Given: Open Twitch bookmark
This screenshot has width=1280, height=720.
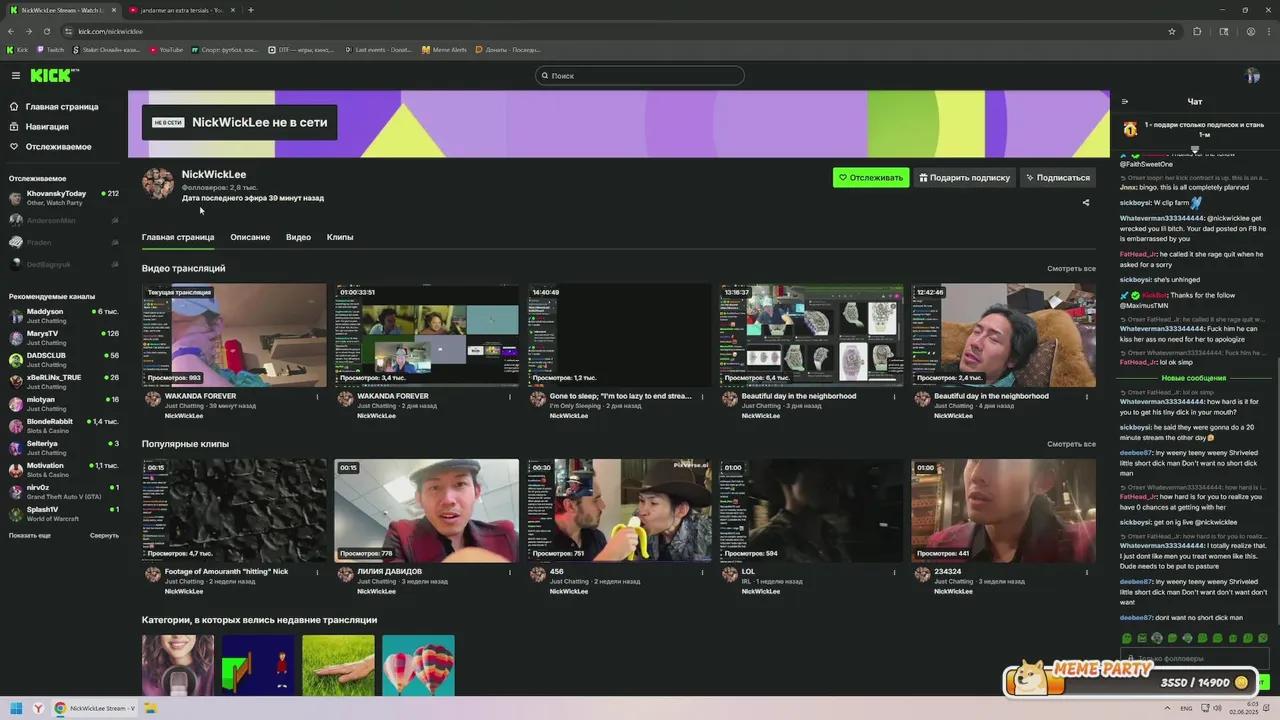Looking at the screenshot, I should (50, 49).
